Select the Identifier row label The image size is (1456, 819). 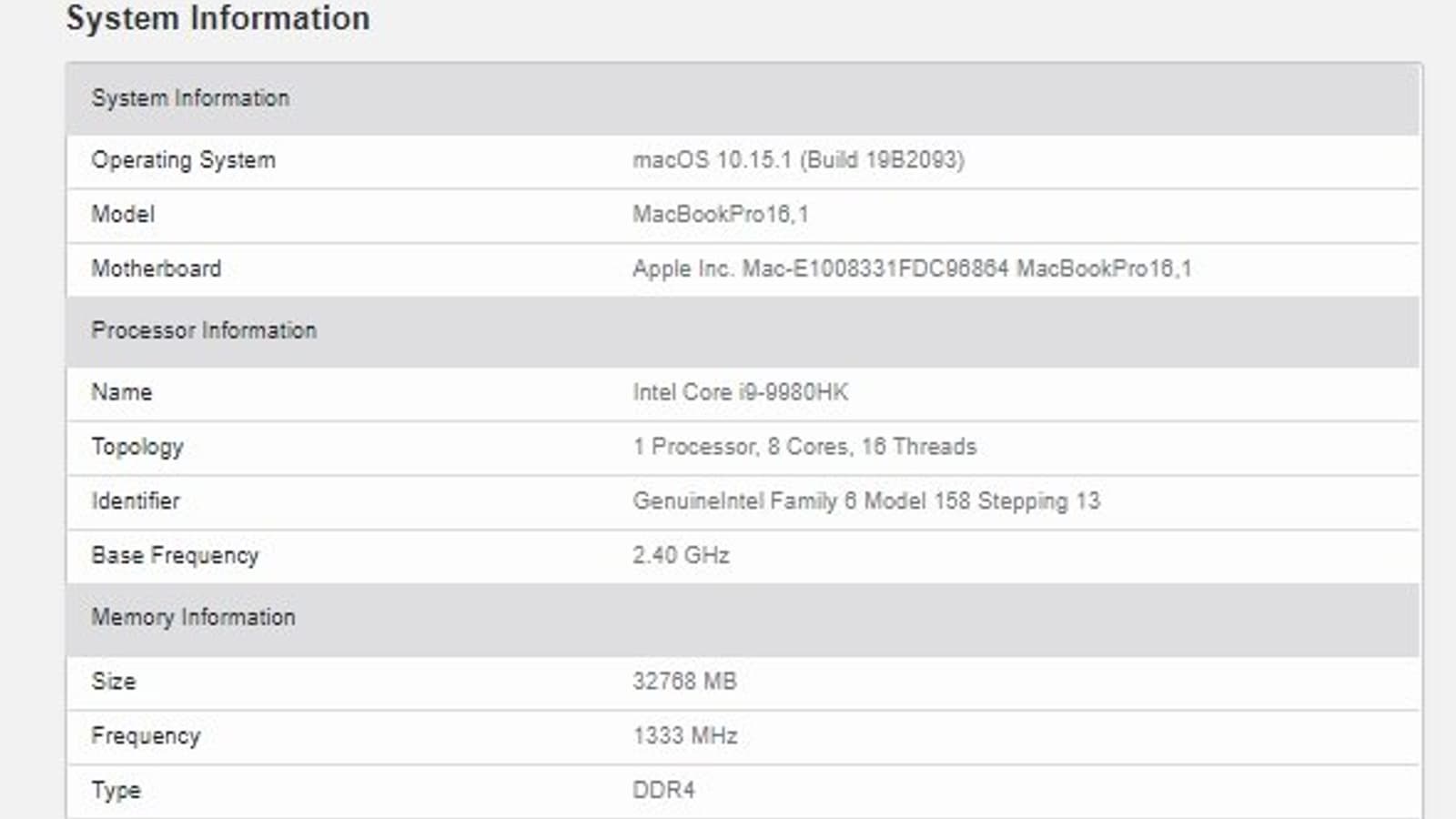(x=136, y=500)
